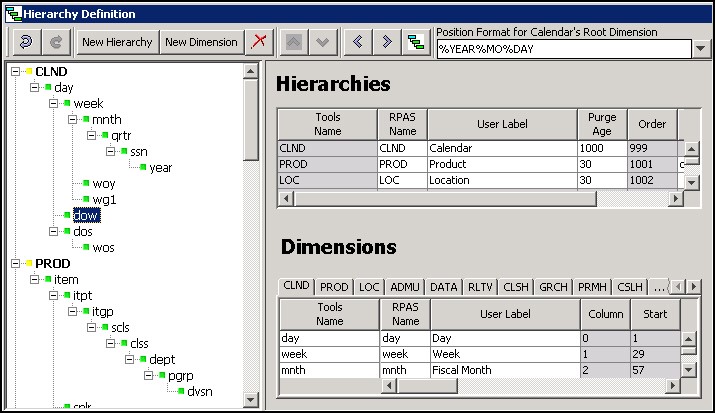This screenshot has width=715, height=413.
Task: Open the Position Format dropdown arrow
Action: pyautogui.click(x=701, y=48)
